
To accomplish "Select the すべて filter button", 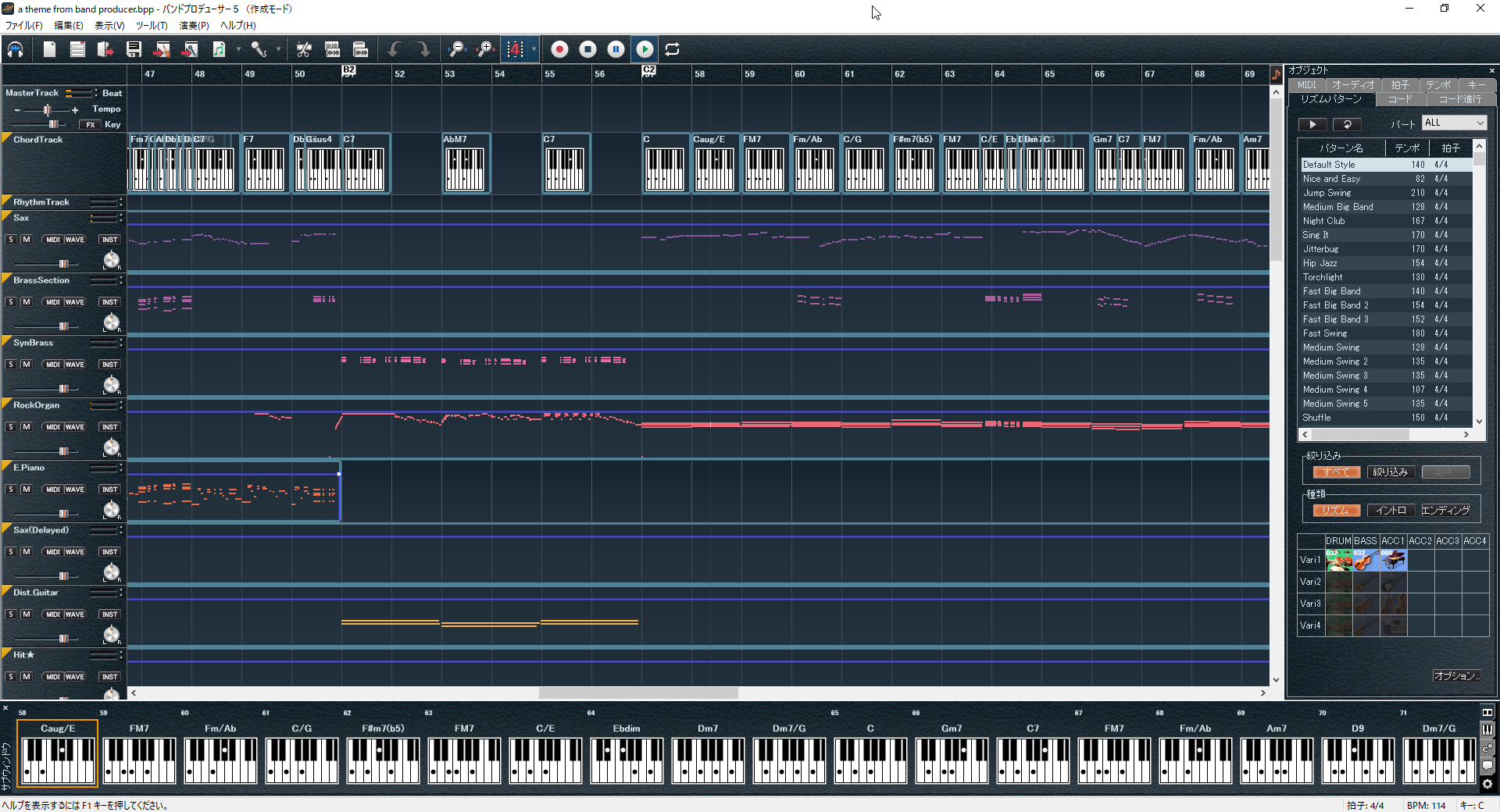I will [x=1337, y=472].
